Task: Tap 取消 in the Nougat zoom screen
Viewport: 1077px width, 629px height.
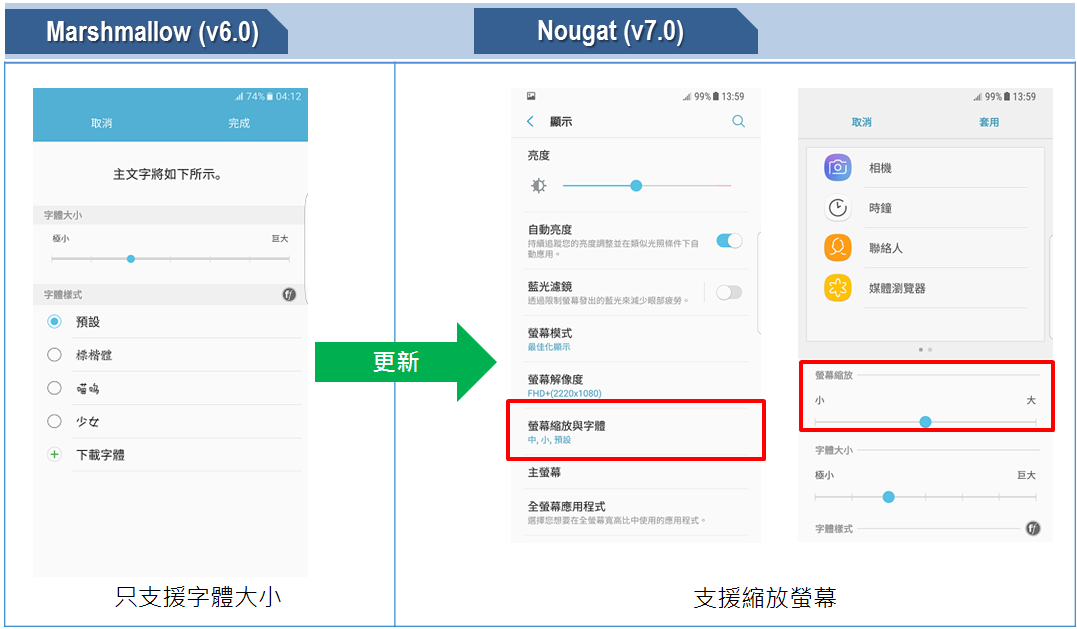Action: pyautogui.click(x=861, y=122)
